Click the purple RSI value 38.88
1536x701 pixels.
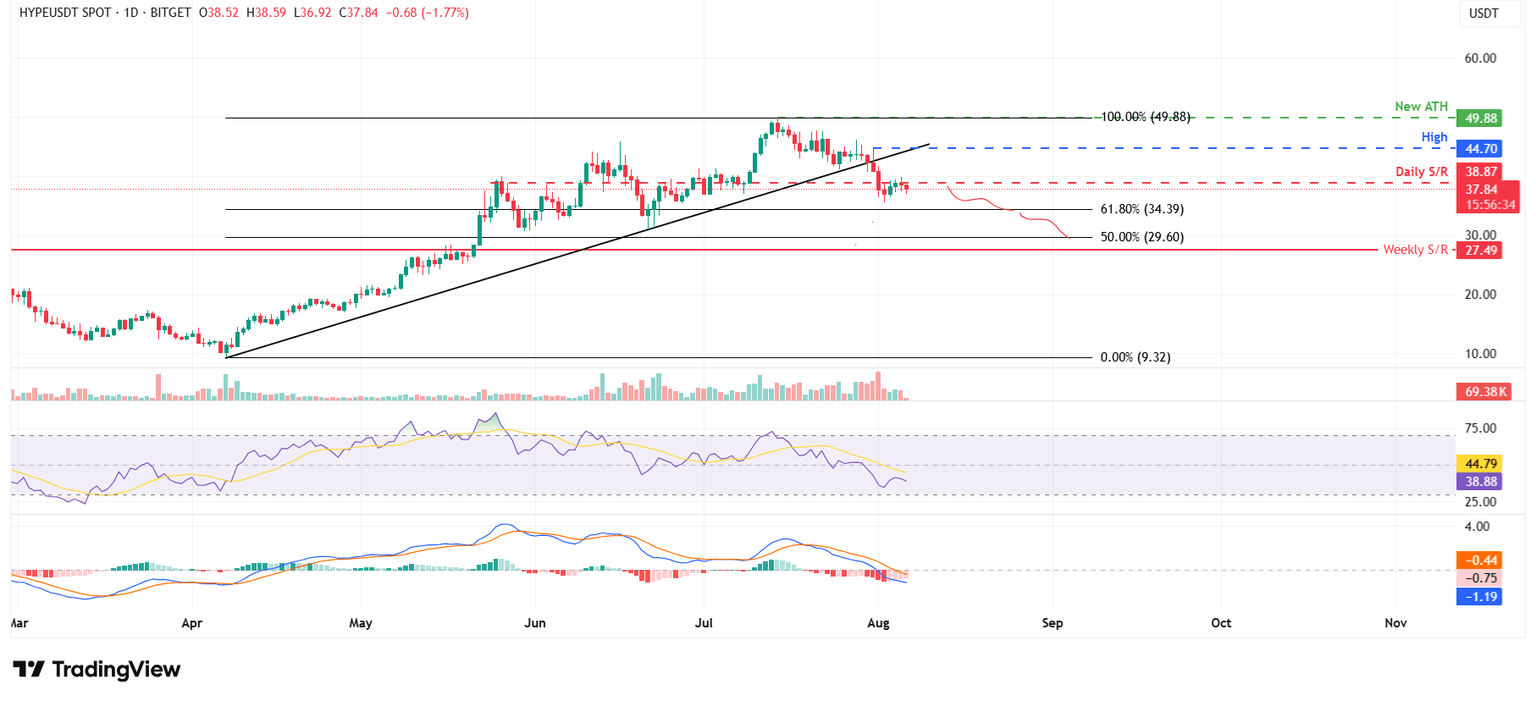1480,481
